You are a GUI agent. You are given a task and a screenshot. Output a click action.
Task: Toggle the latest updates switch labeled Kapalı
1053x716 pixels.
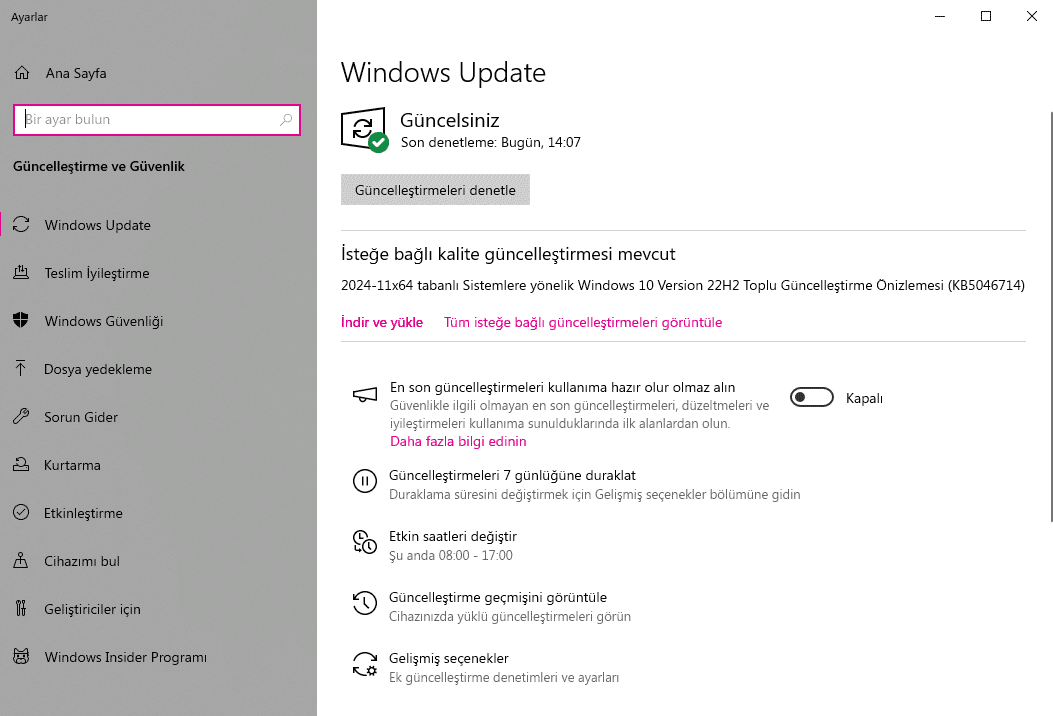click(x=811, y=398)
